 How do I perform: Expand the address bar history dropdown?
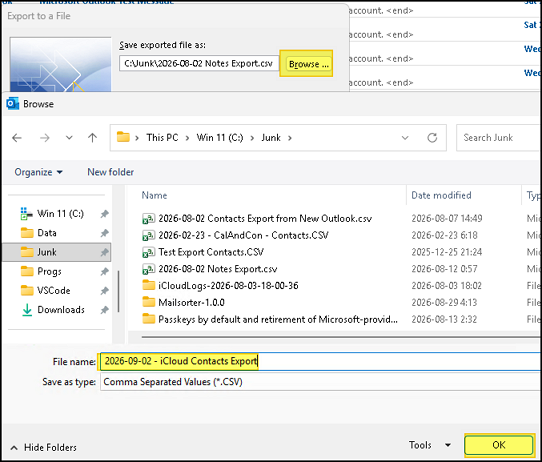point(405,138)
